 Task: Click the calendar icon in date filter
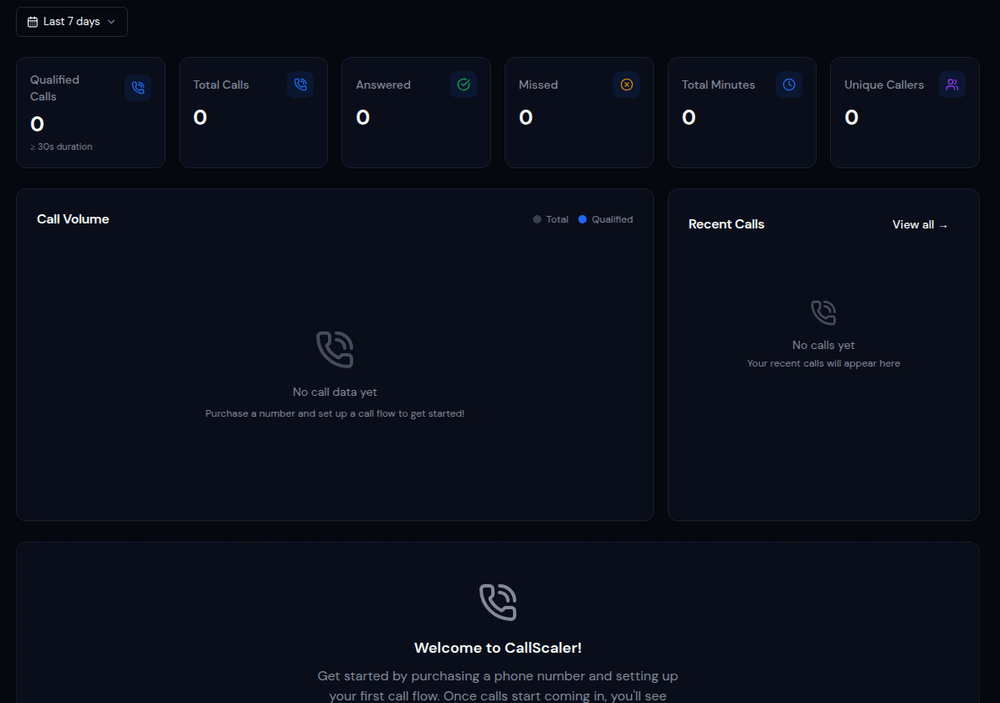[x=33, y=21]
